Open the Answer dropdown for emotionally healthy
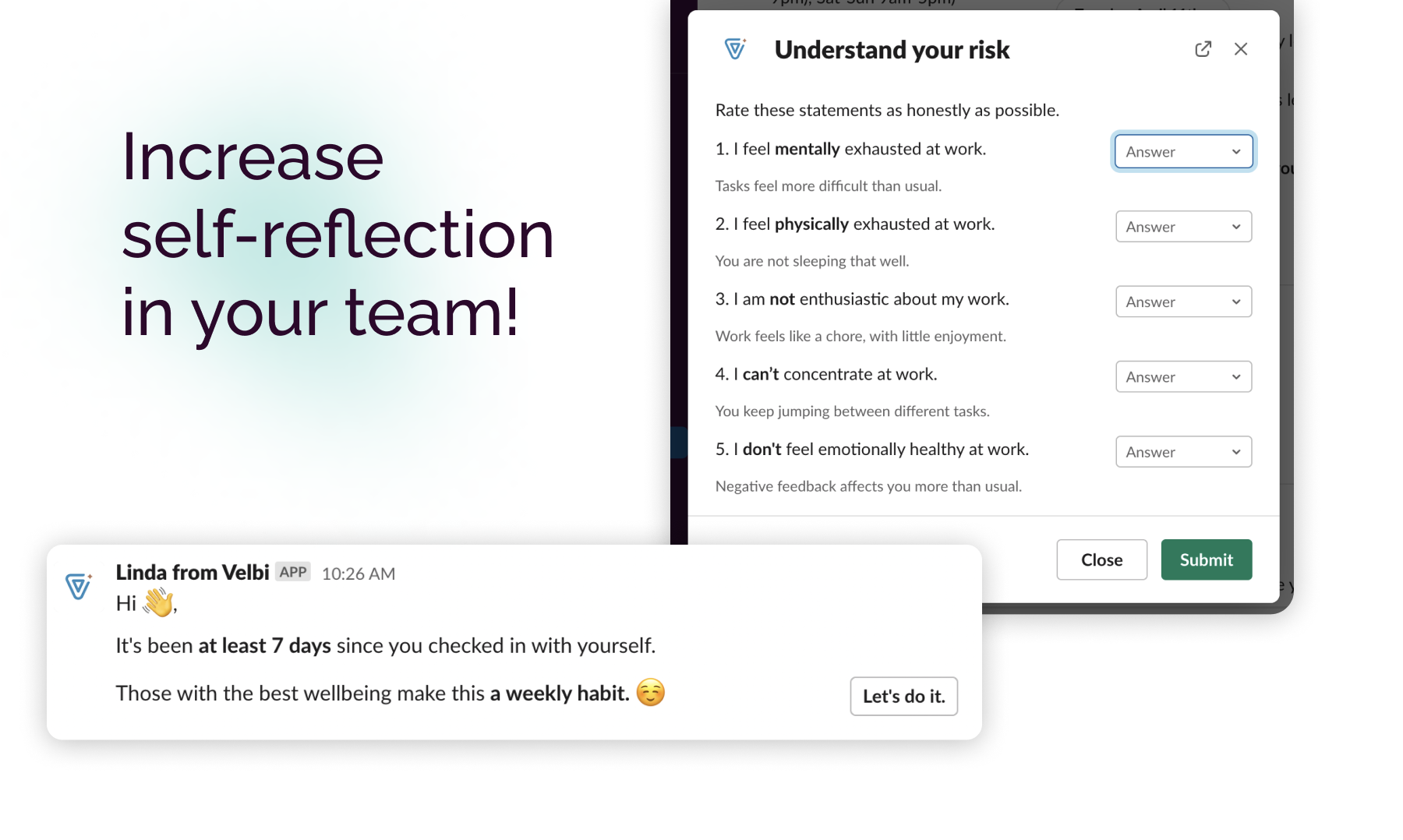1403x840 pixels. point(1183,452)
